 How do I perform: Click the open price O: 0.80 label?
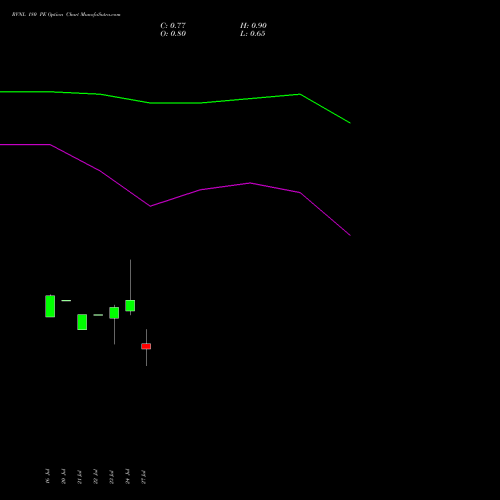(173, 34)
